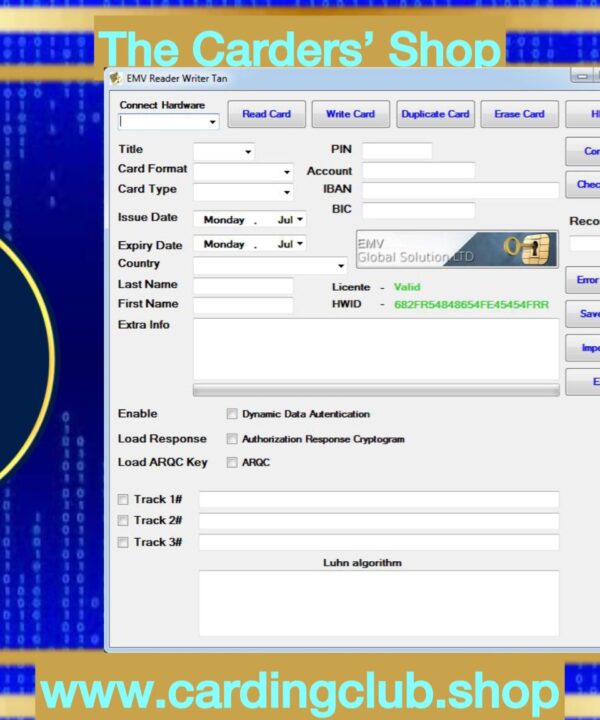This screenshot has width=600, height=720.
Task: Click the HWID value 682FR54848654FE45454FRR
Action: (471, 305)
